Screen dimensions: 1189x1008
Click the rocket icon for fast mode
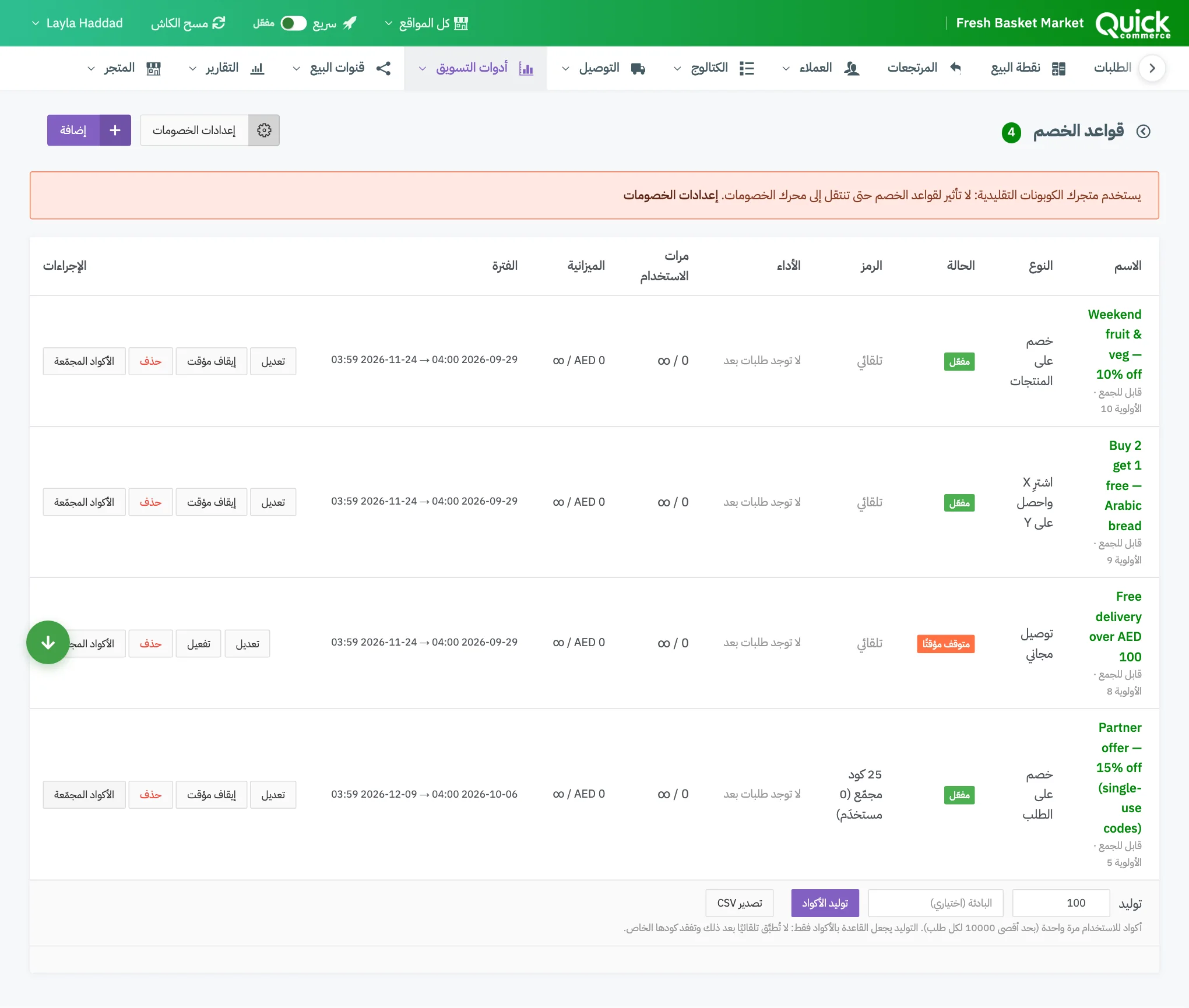349,23
